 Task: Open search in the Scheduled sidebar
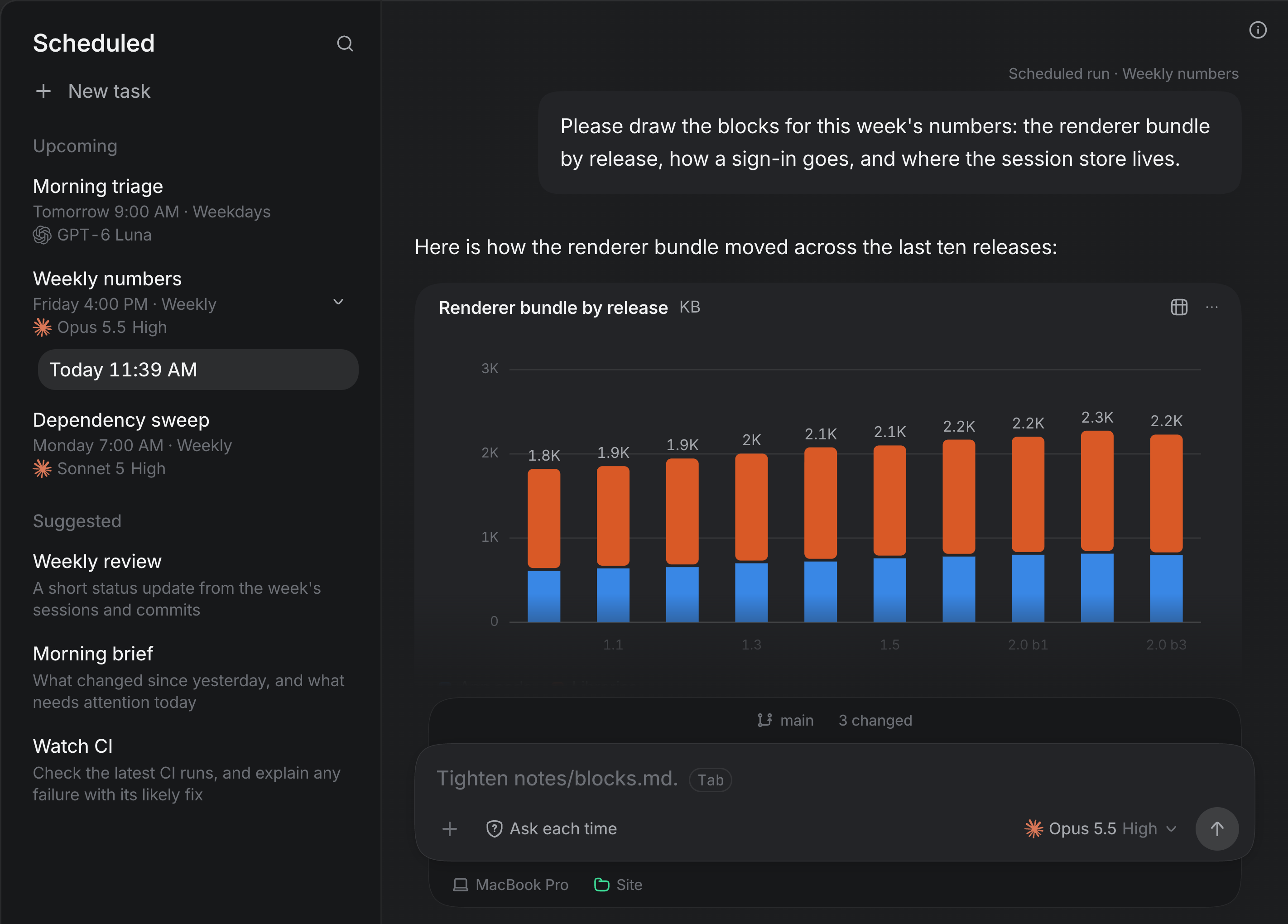[x=345, y=44]
